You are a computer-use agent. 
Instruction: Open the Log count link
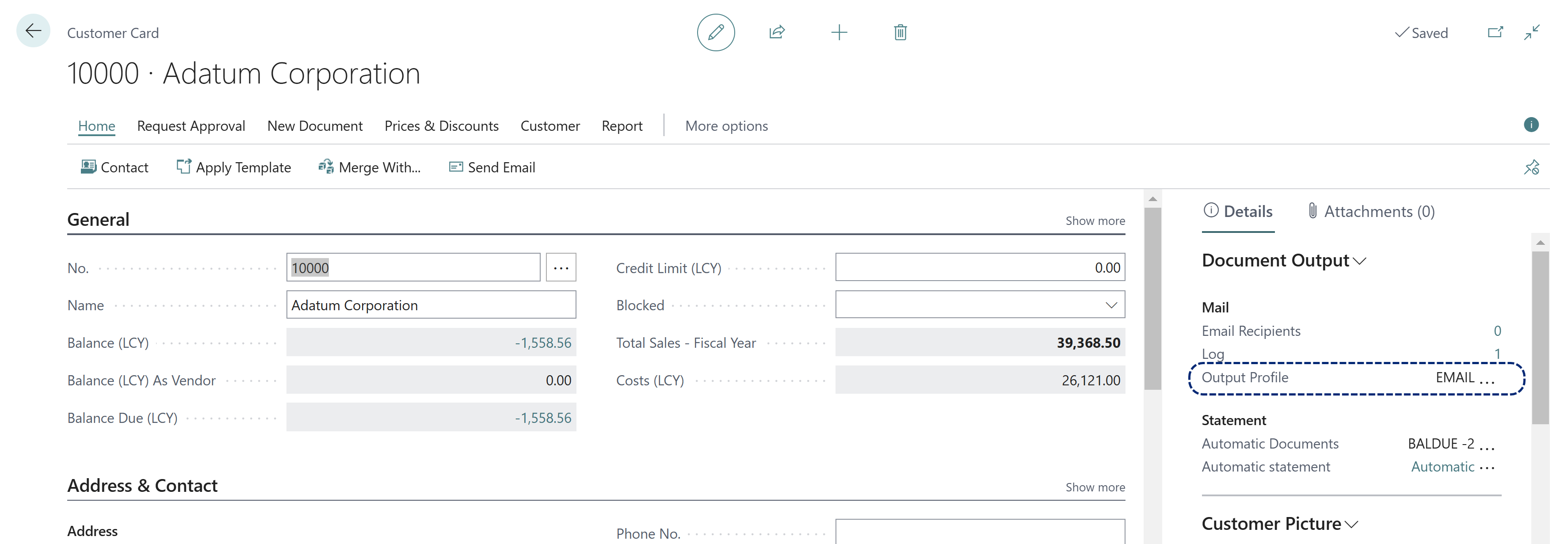pyautogui.click(x=1497, y=354)
